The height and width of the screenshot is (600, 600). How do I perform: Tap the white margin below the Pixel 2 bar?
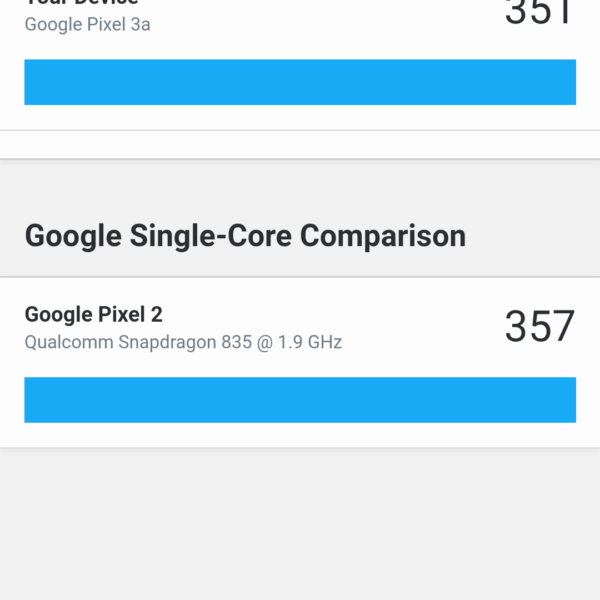pos(300,435)
